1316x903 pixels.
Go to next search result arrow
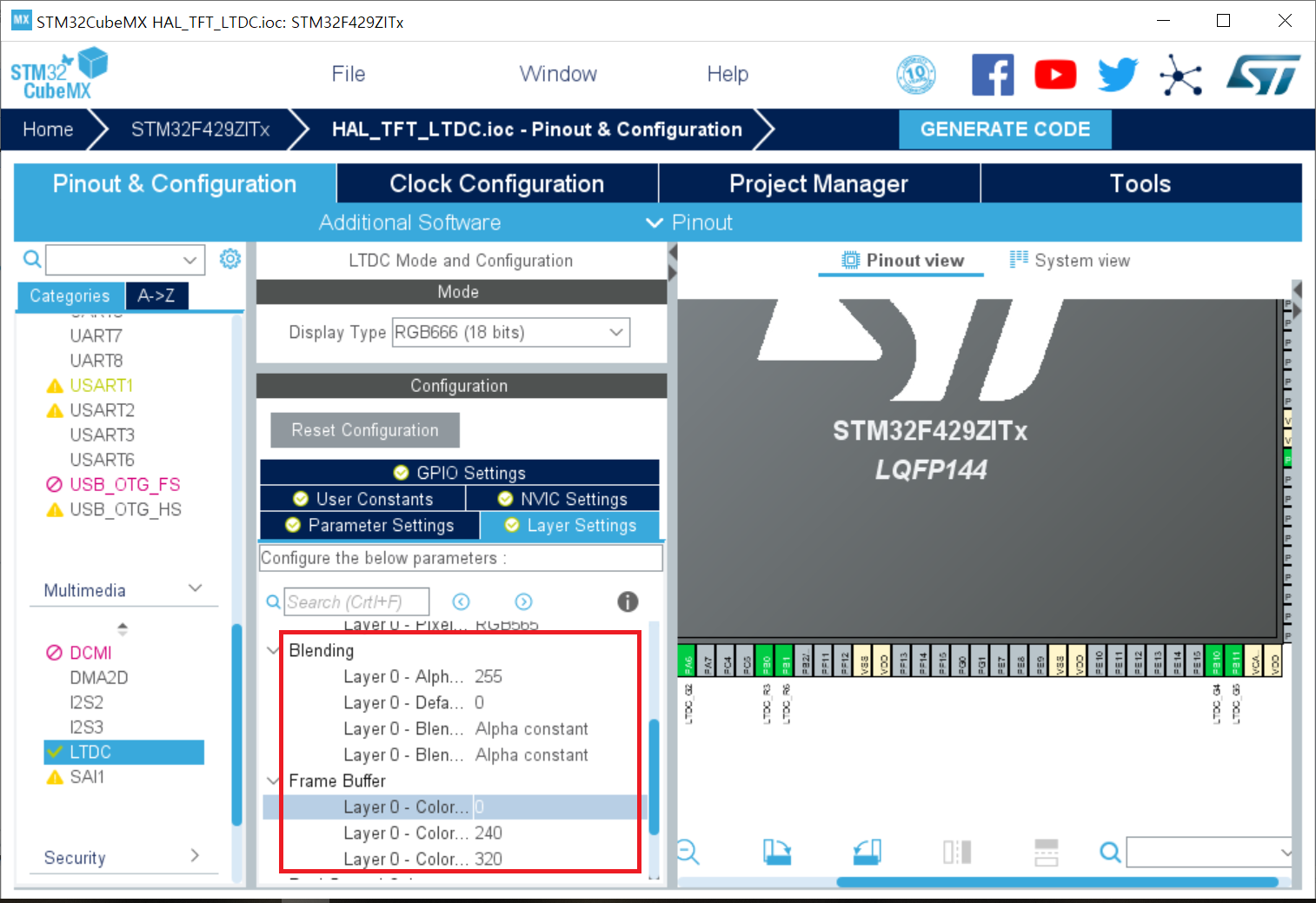click(523, 601)
